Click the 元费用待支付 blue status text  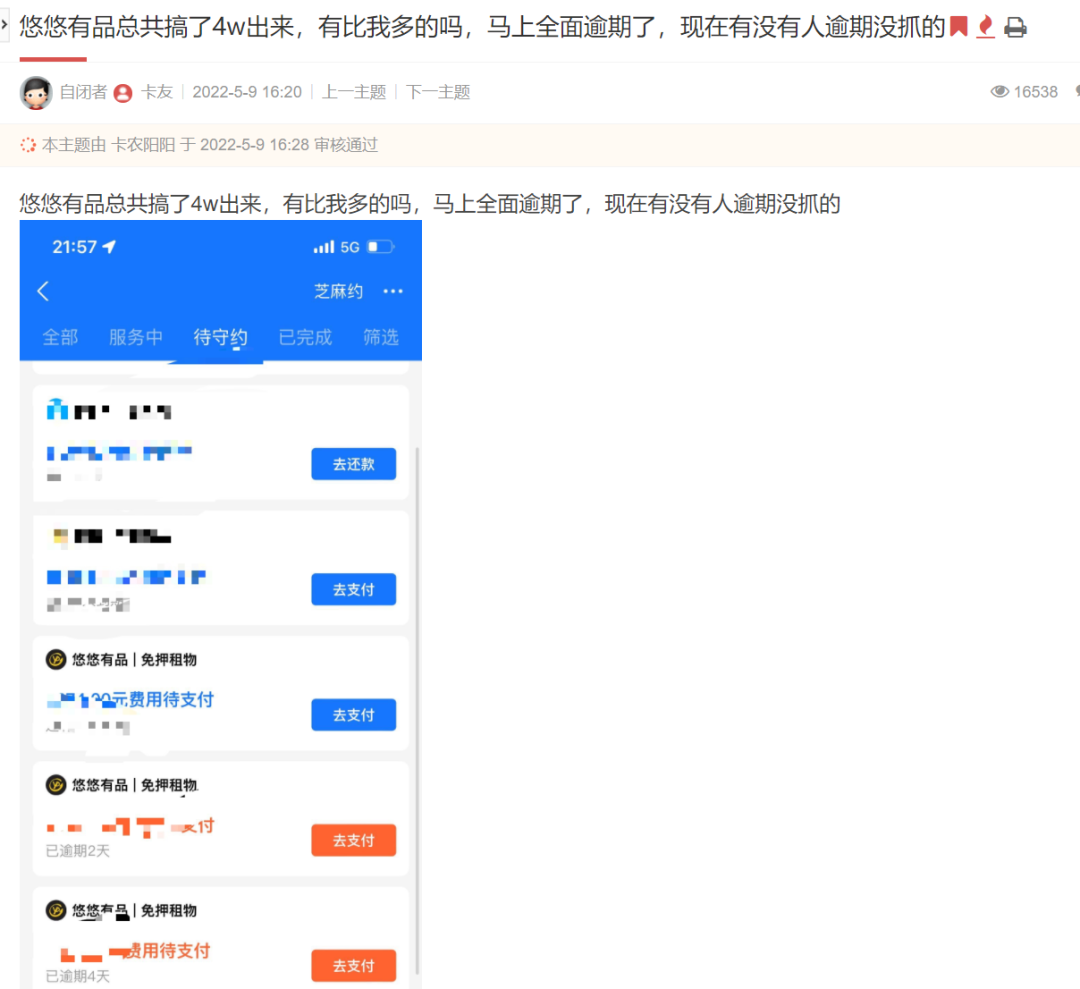[x=163, y=700]
